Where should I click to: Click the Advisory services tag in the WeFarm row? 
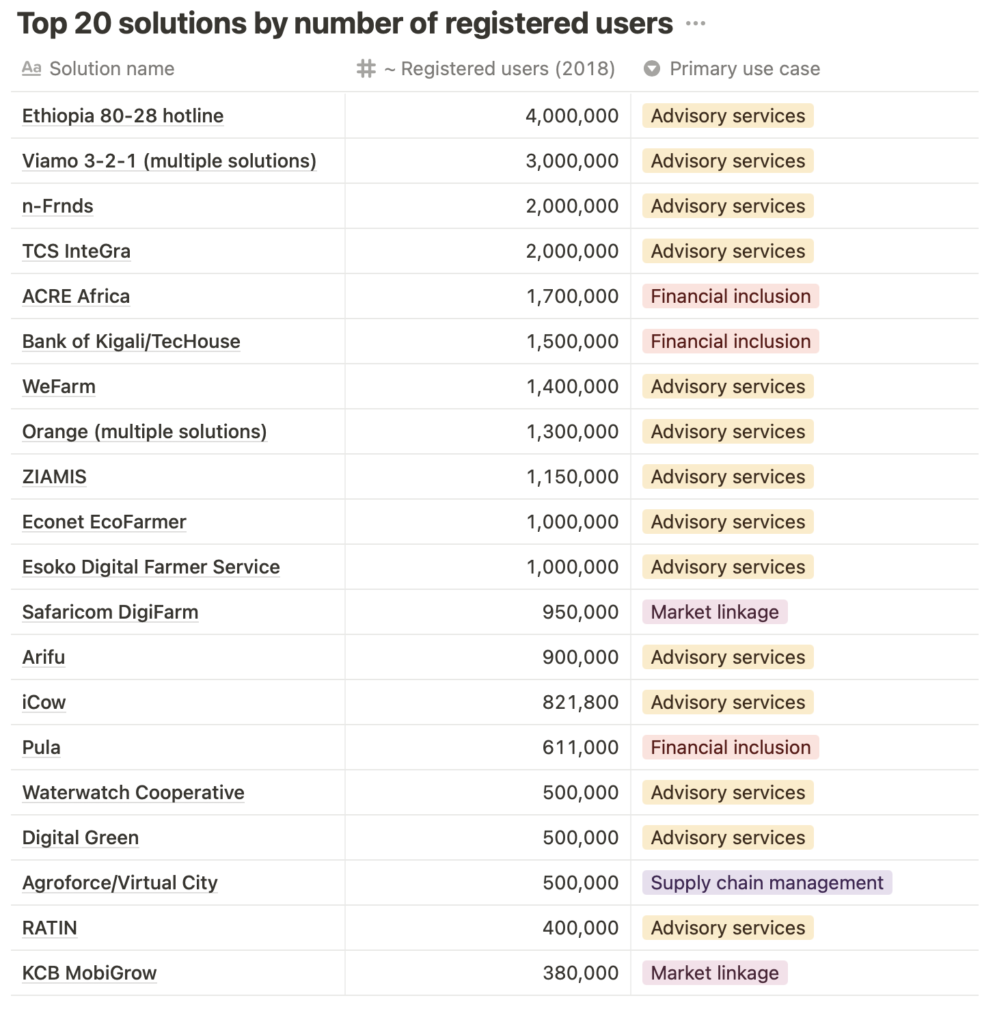click(728, 386)
